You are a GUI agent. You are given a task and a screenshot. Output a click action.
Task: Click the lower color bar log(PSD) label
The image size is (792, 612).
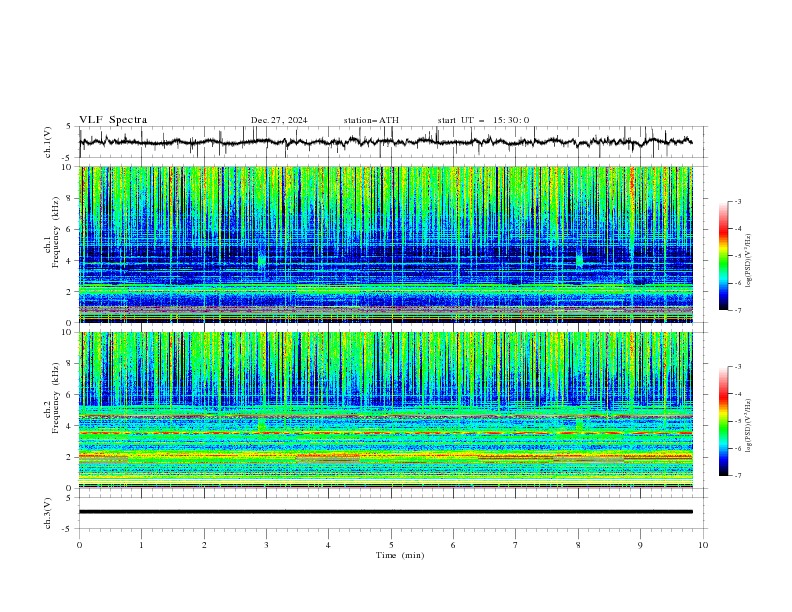[x=749, y=426]
